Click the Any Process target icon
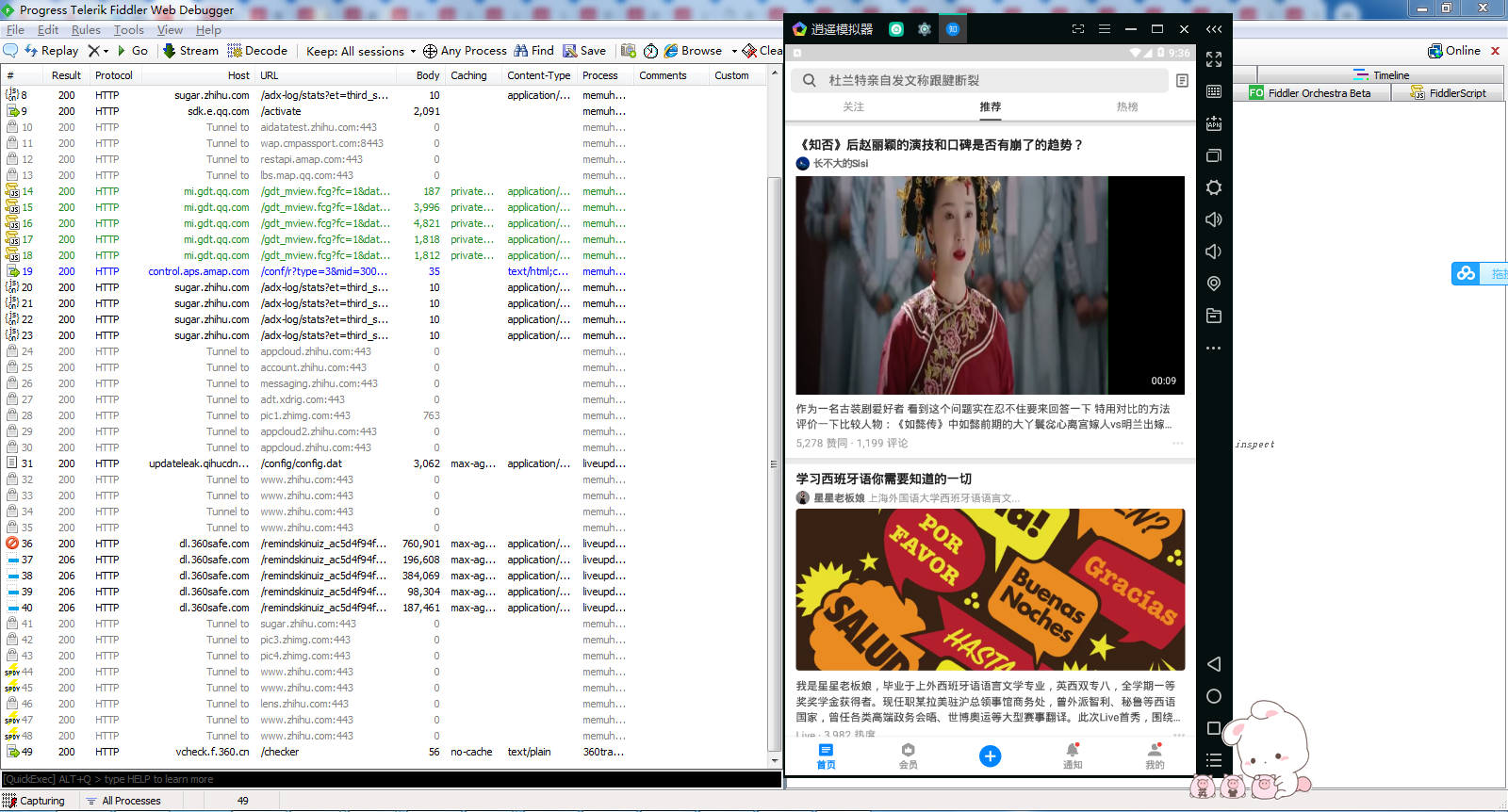This screenshot has width=1508, height=812. click(430, 51)
